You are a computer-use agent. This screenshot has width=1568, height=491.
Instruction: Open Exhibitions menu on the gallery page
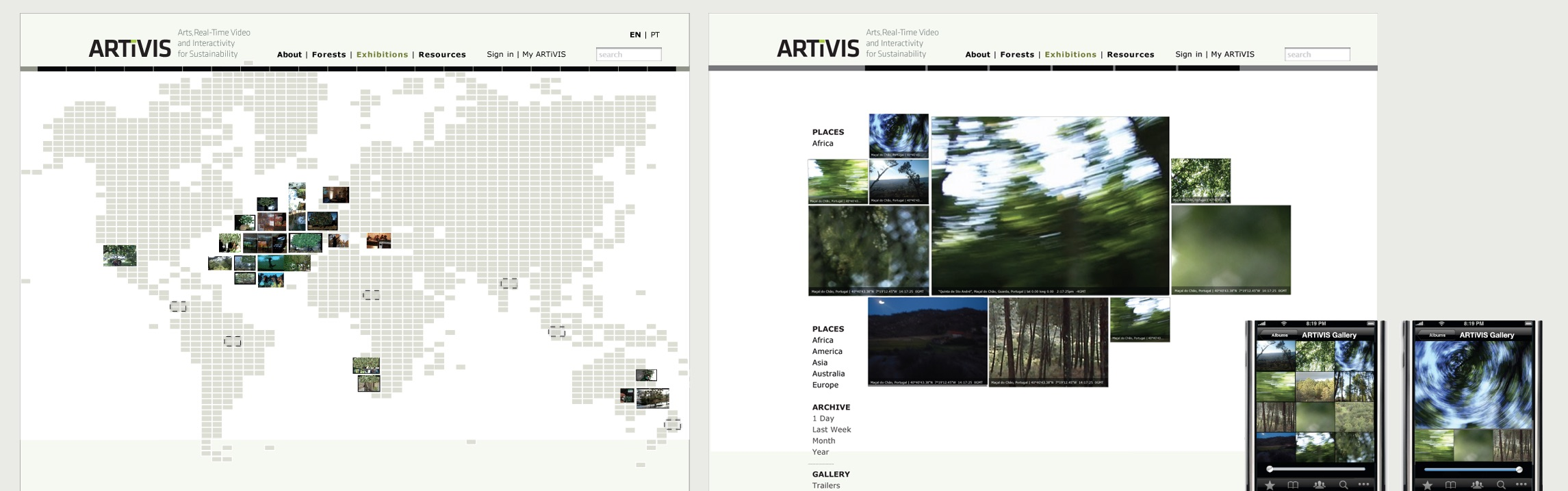click(x=1070, y=55)
